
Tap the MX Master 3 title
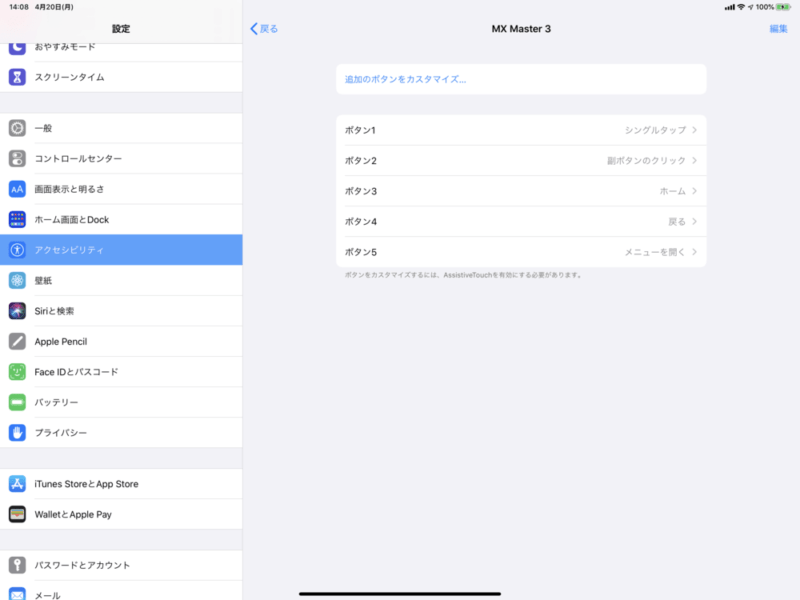pos(521,29)
